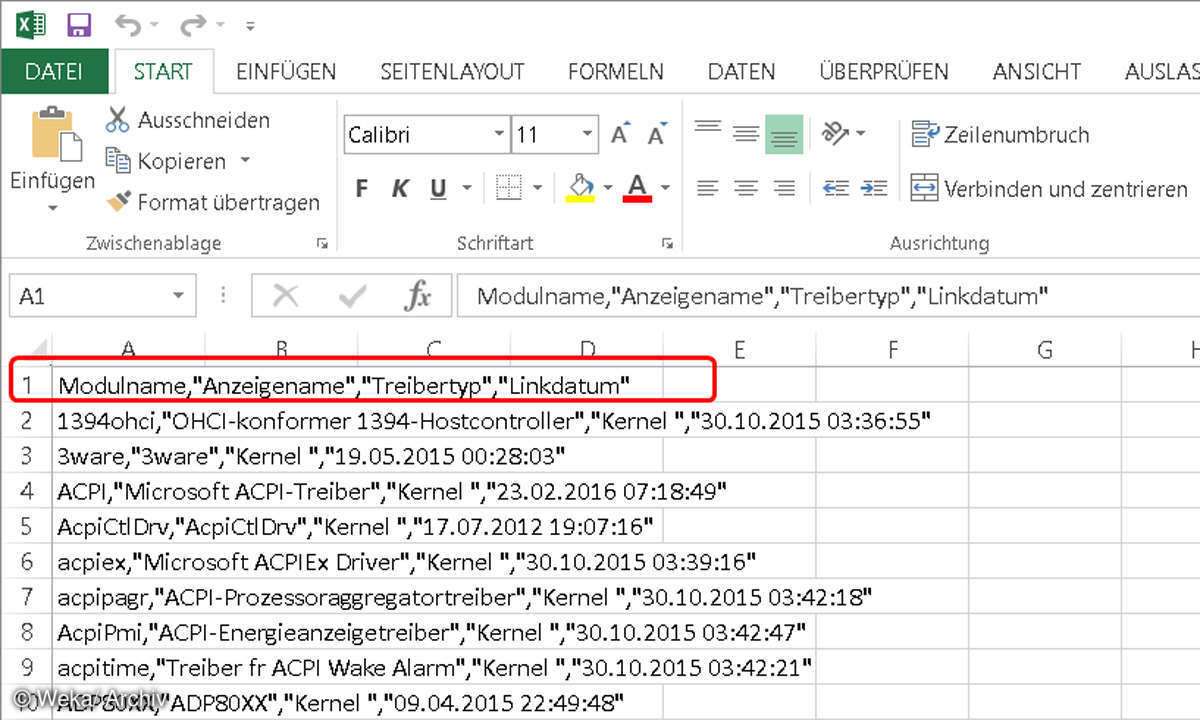Click the confirm checkmark formula icon
This screenshot has height=720, width=1200.
point(352,296)
